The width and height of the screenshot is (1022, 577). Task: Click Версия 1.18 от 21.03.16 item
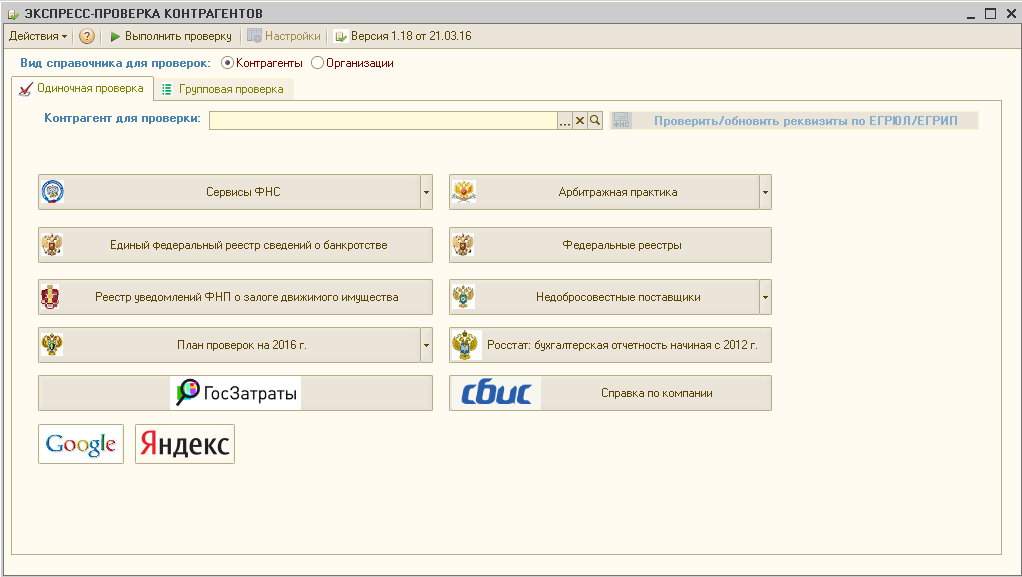click(403, 37)
